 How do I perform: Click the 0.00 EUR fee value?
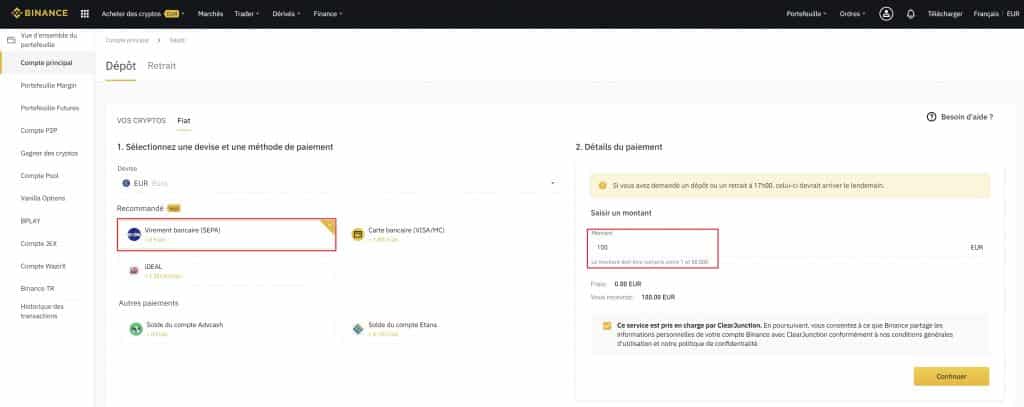tap(628, 284)
